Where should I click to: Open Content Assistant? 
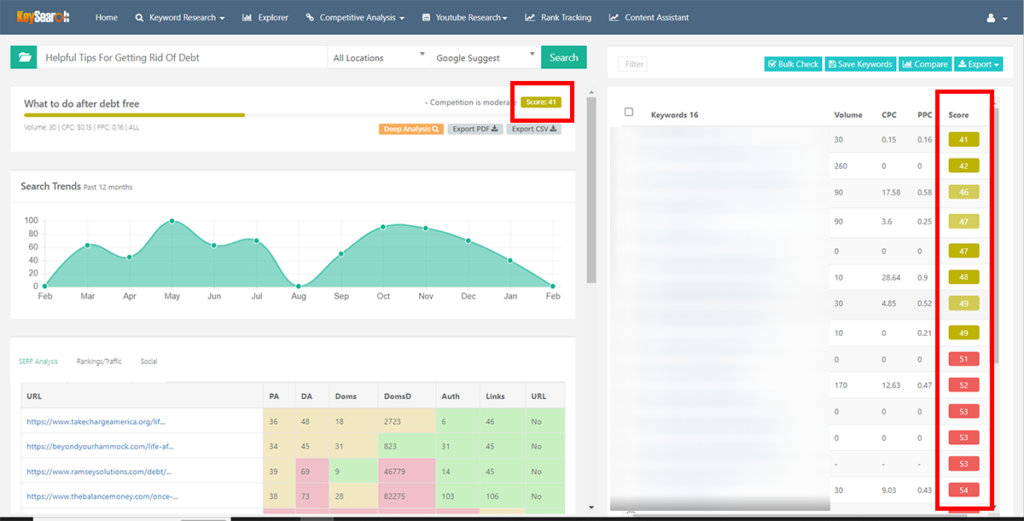(649, 18)
